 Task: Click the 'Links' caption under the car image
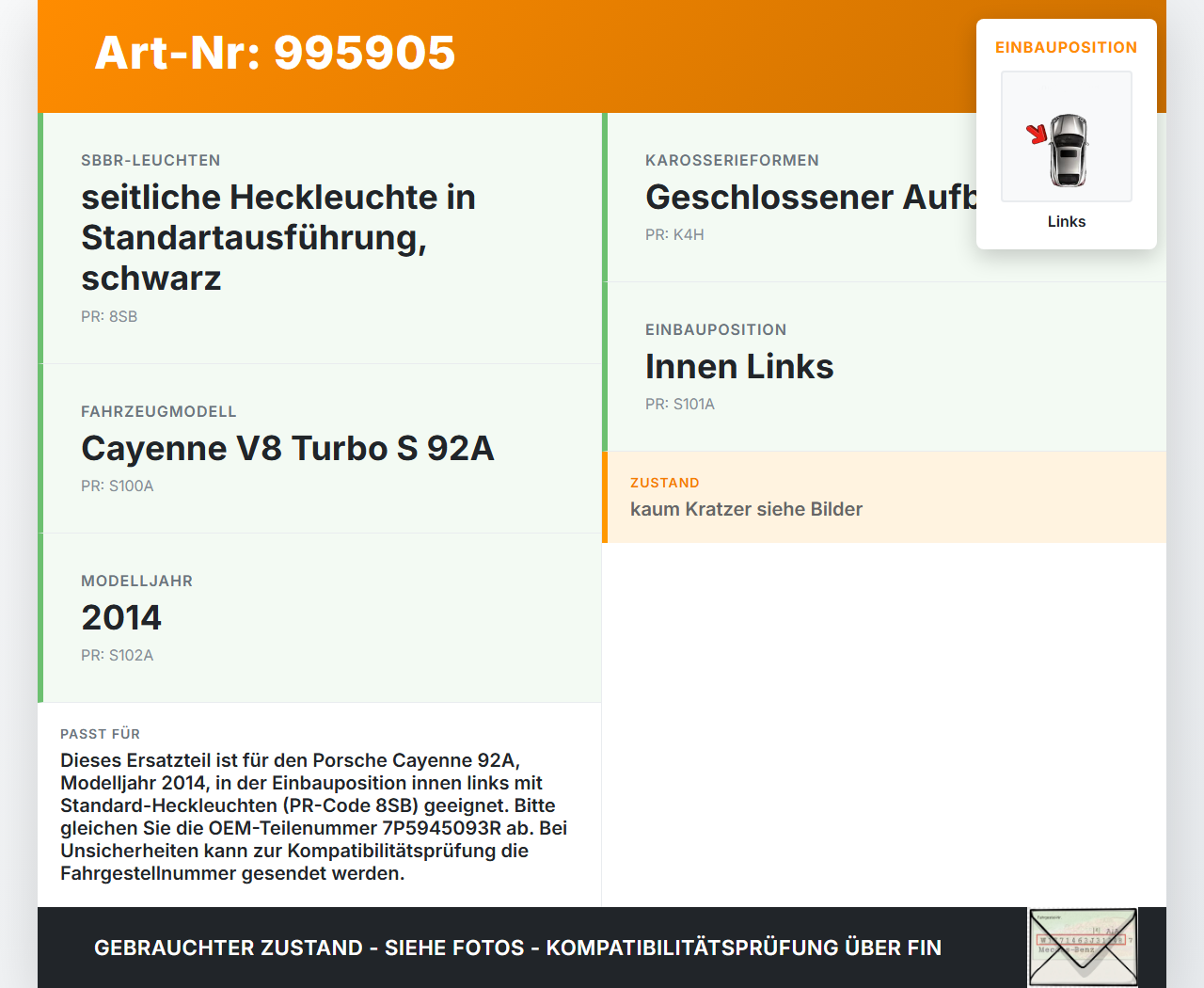click(x=1067, y=221)
